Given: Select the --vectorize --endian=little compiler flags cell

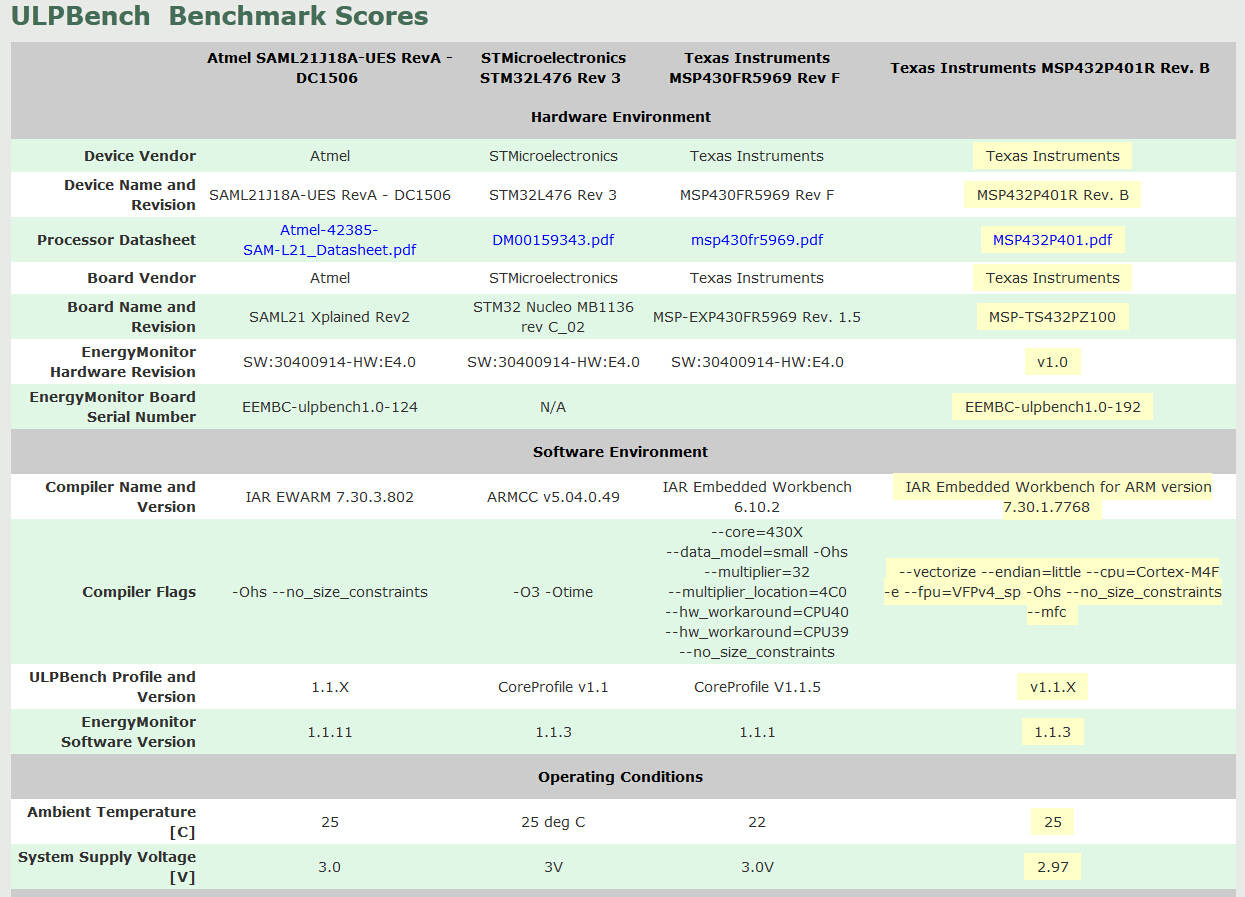Looking at the screenshot, I should pos(1052,592).
